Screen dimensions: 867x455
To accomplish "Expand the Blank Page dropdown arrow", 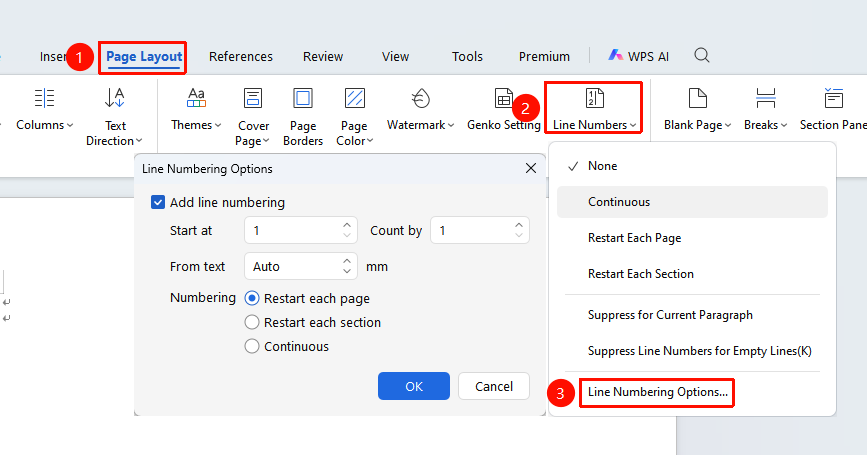I will (728, 125).
